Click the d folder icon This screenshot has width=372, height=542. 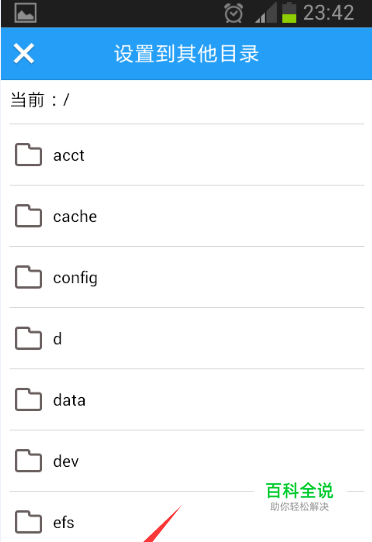28,338
